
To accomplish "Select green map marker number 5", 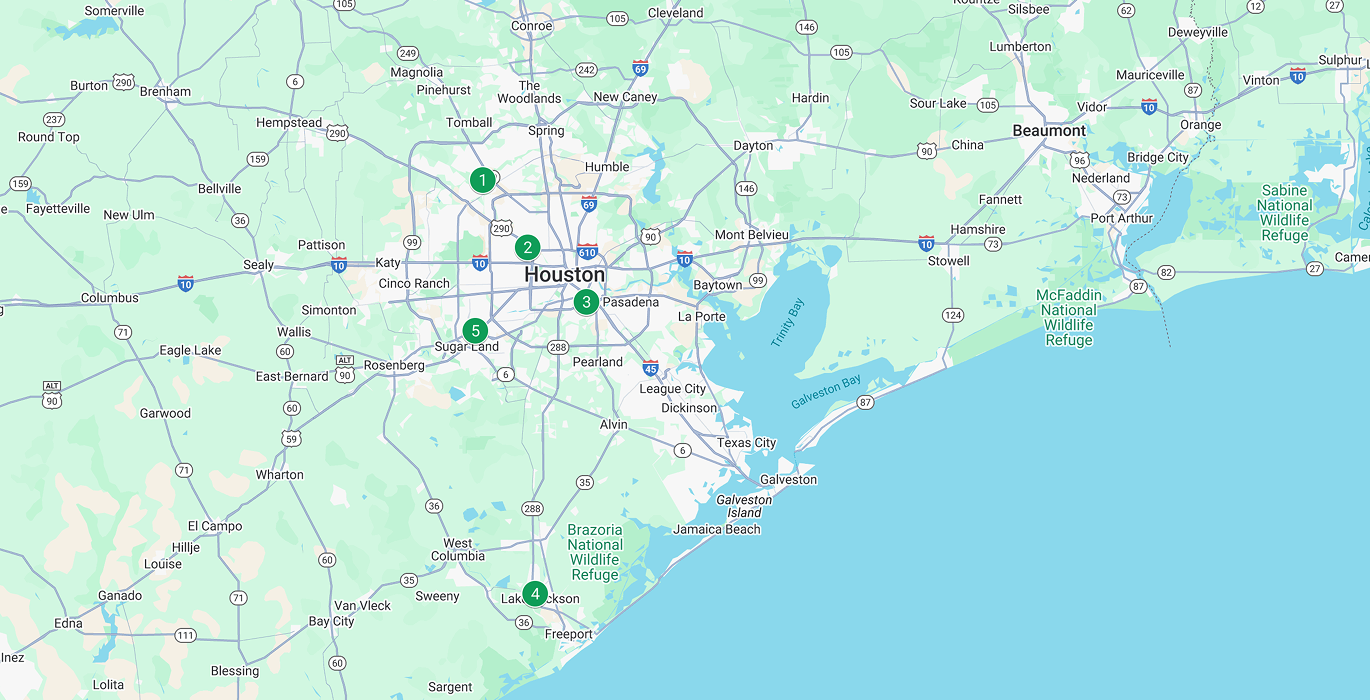I will tap(475, 331).
